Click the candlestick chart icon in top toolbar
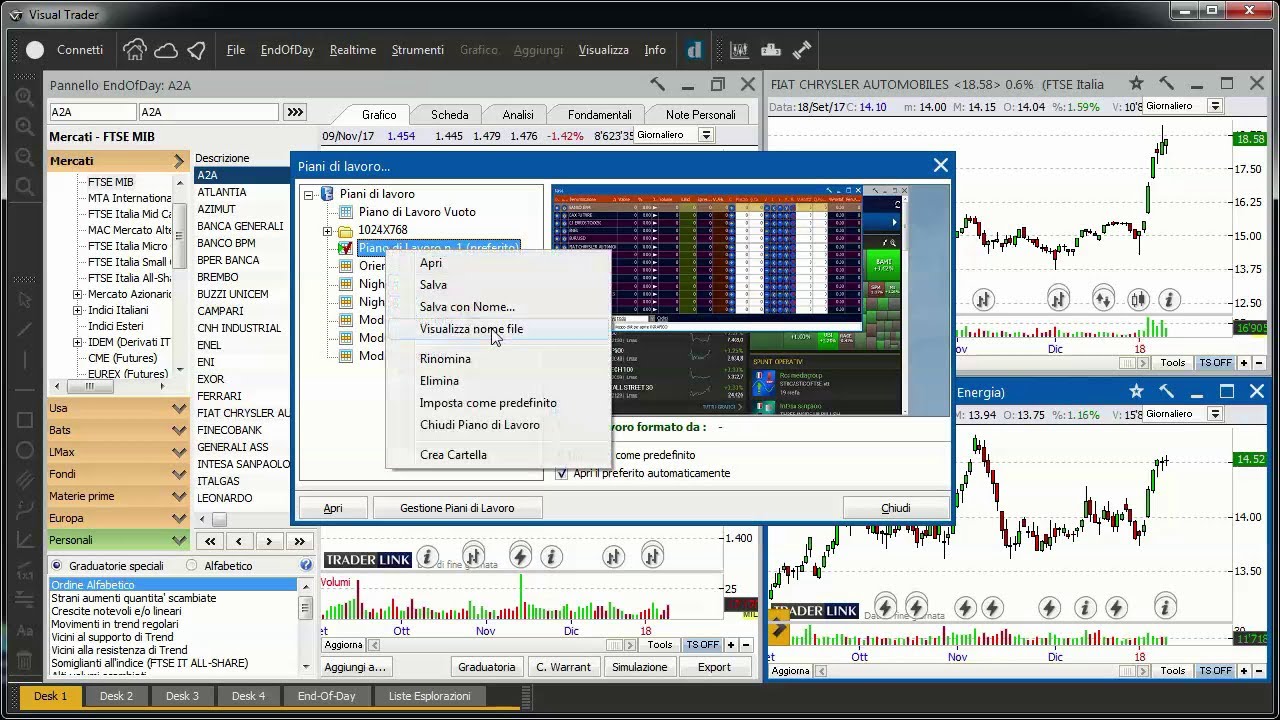The height and width of the screenshot is (720, 1280). (x=740, y=50)
